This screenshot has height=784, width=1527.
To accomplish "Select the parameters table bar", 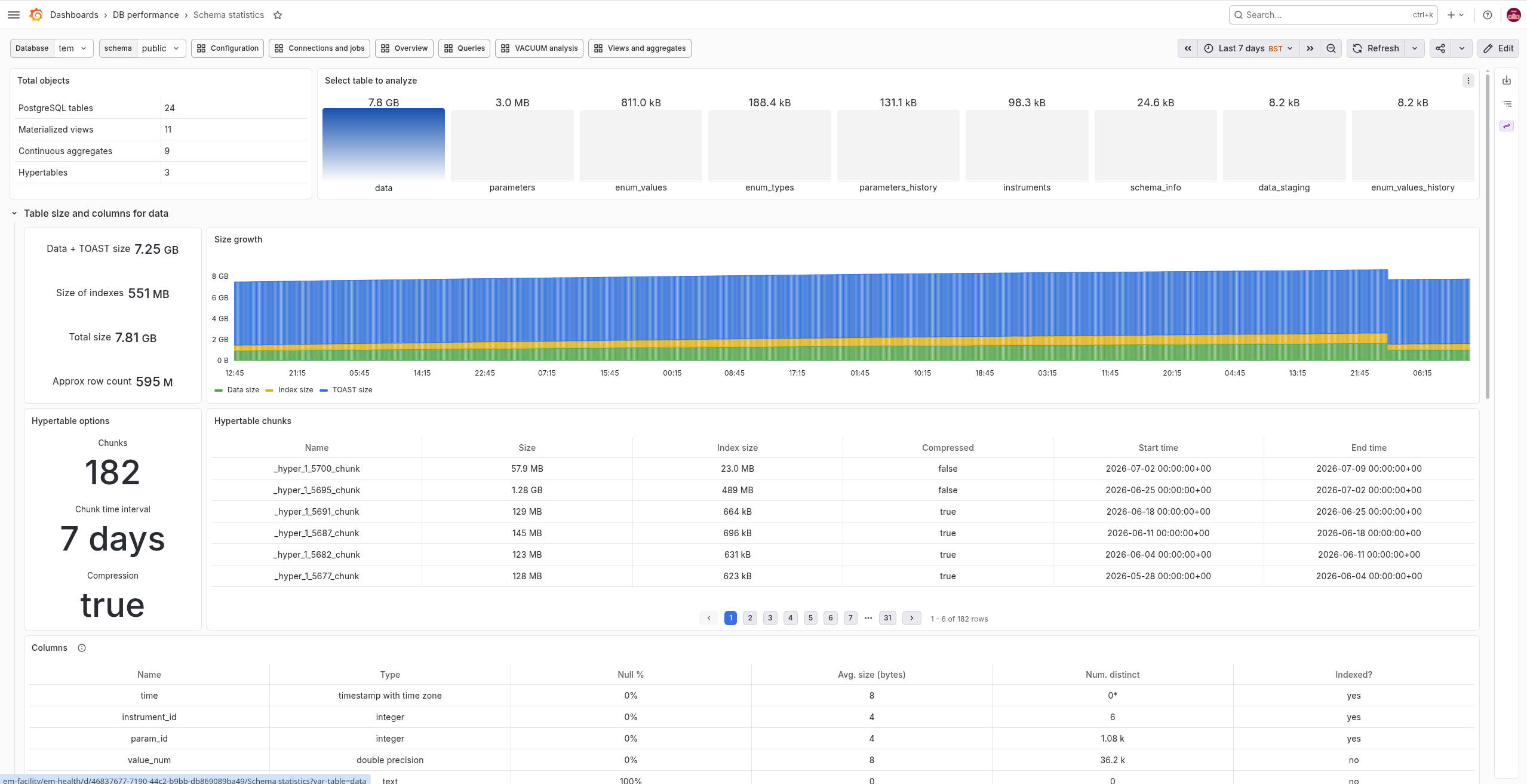I will click(512, 146).
